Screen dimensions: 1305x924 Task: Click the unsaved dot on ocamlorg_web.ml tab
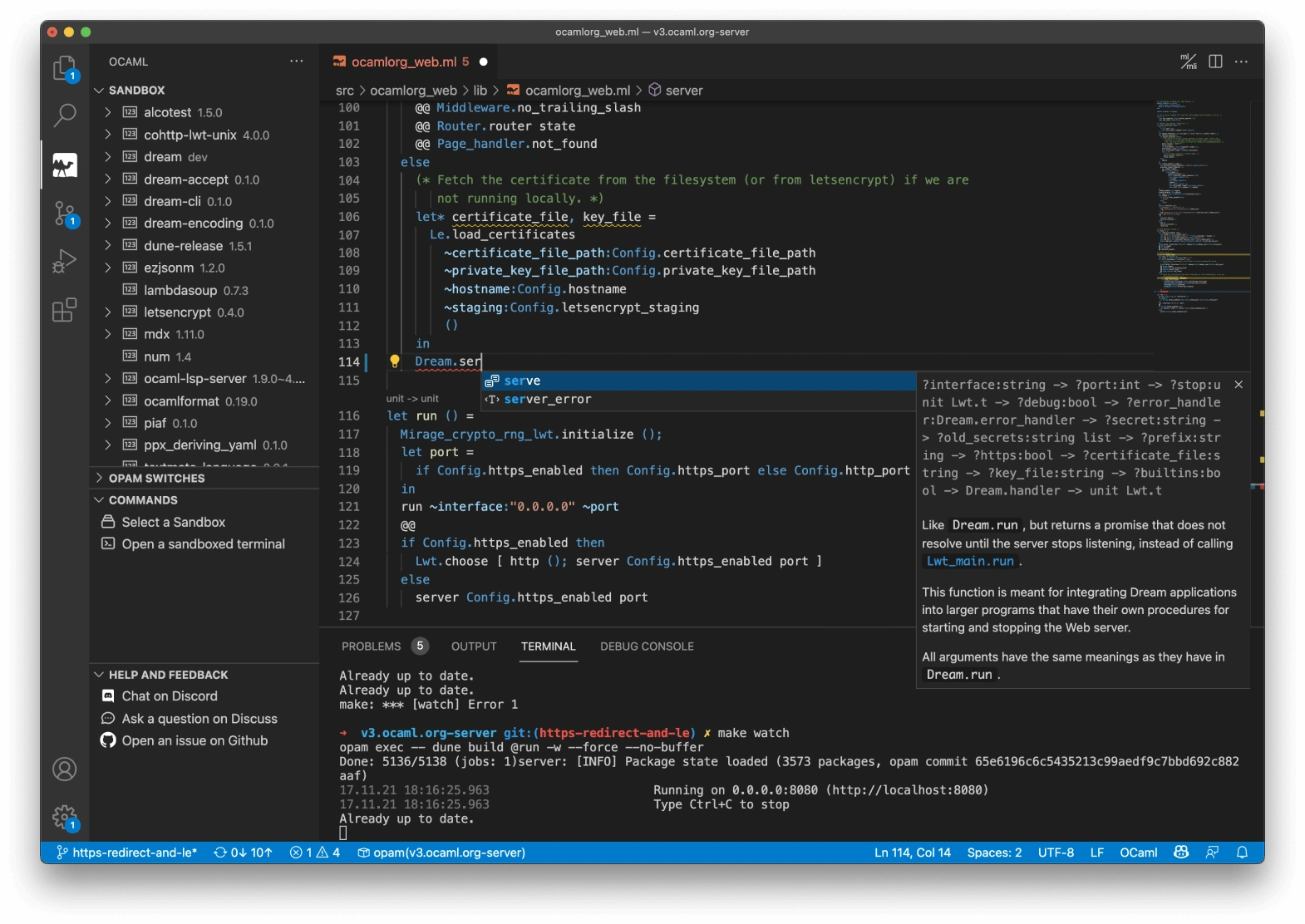[484, 61]
